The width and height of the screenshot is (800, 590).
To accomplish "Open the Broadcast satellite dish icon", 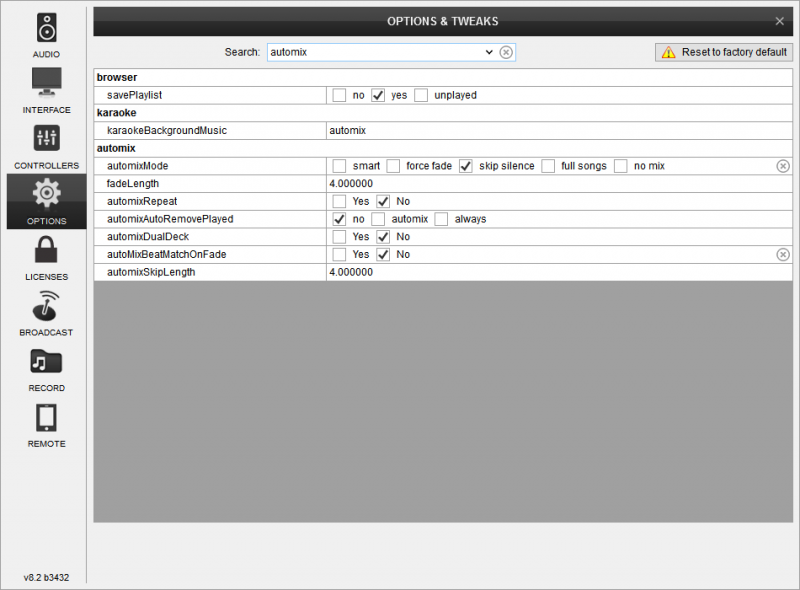I will pyautogui.click(x=46, y=306).
